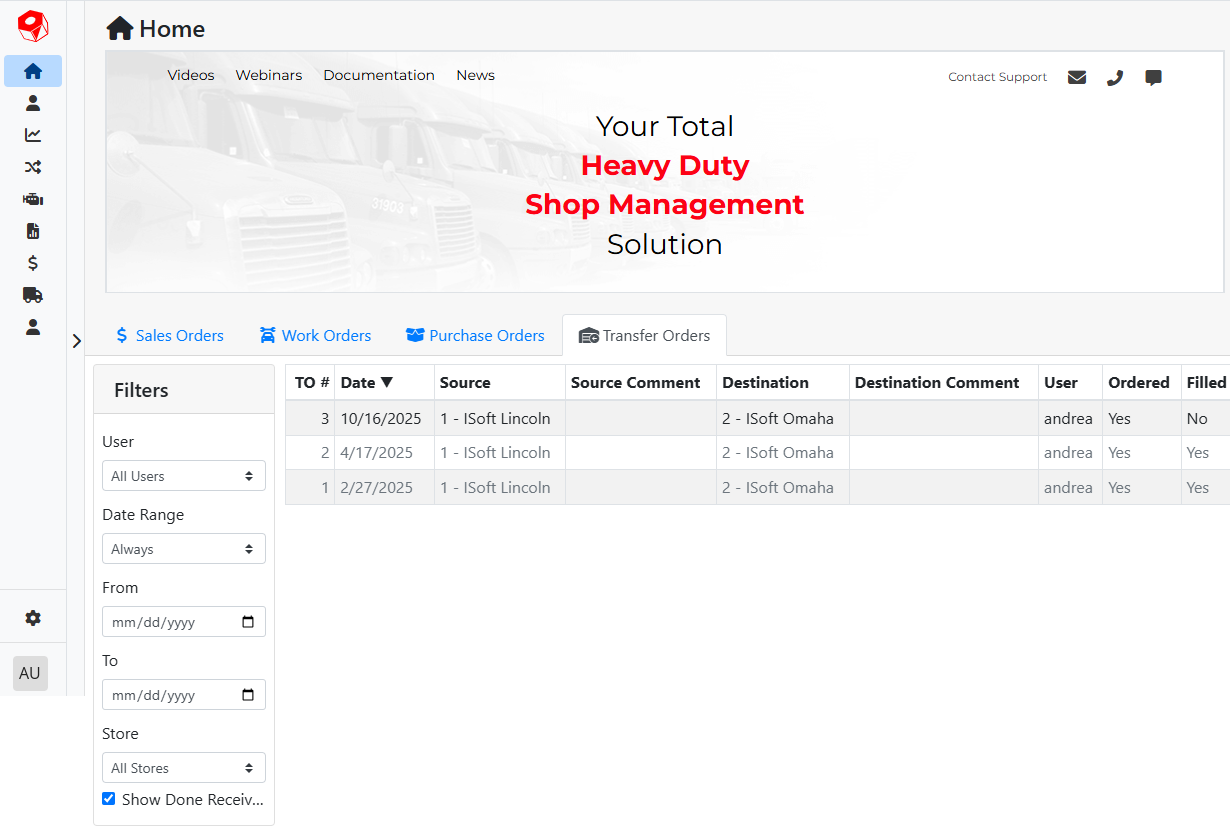Click the shuffle arrows sidebar icon
Image resolution: width=1230 pixels, height=834 pixels.
coord(33,167)
